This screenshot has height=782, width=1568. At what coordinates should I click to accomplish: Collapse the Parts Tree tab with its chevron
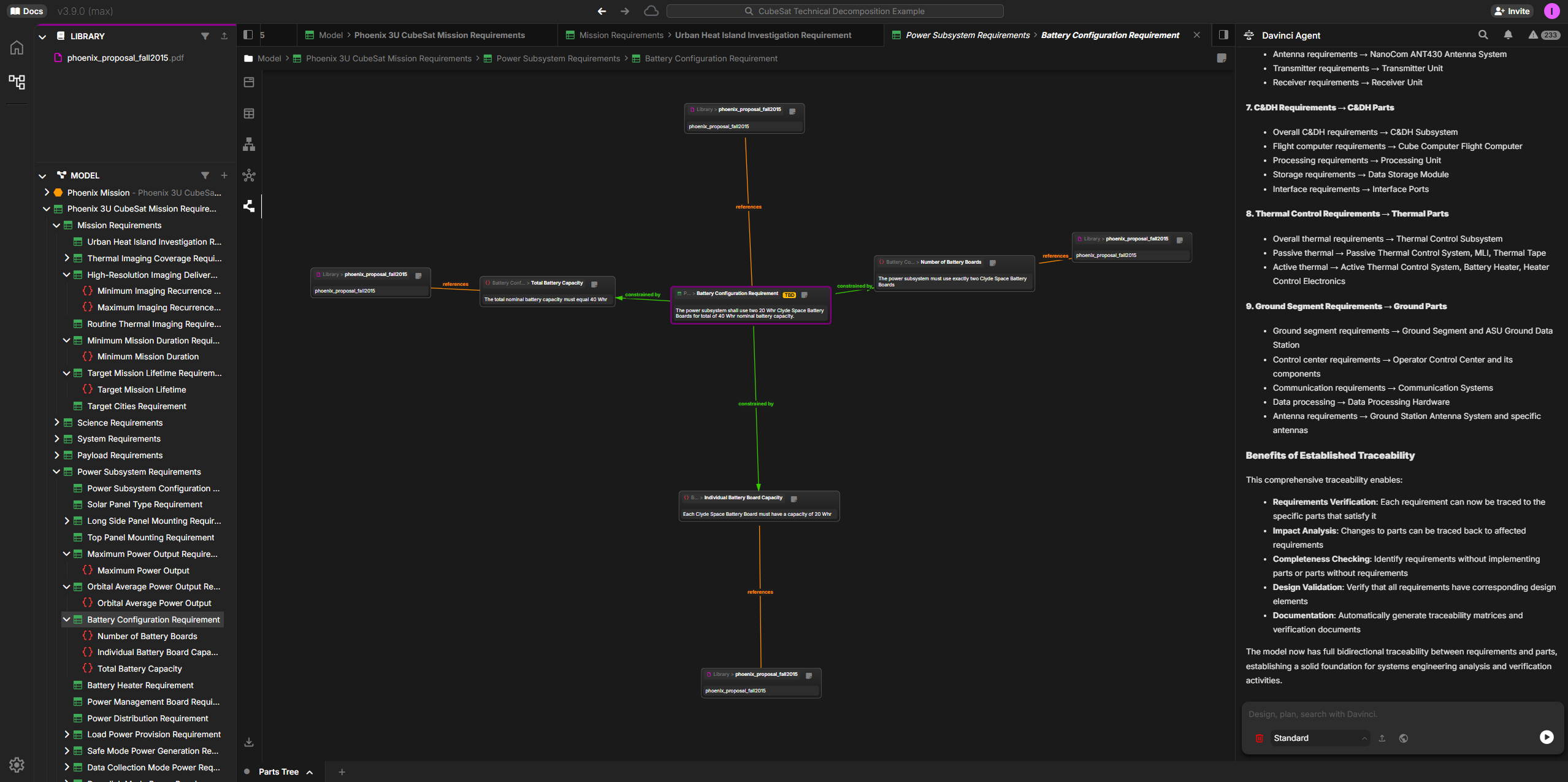310,772
